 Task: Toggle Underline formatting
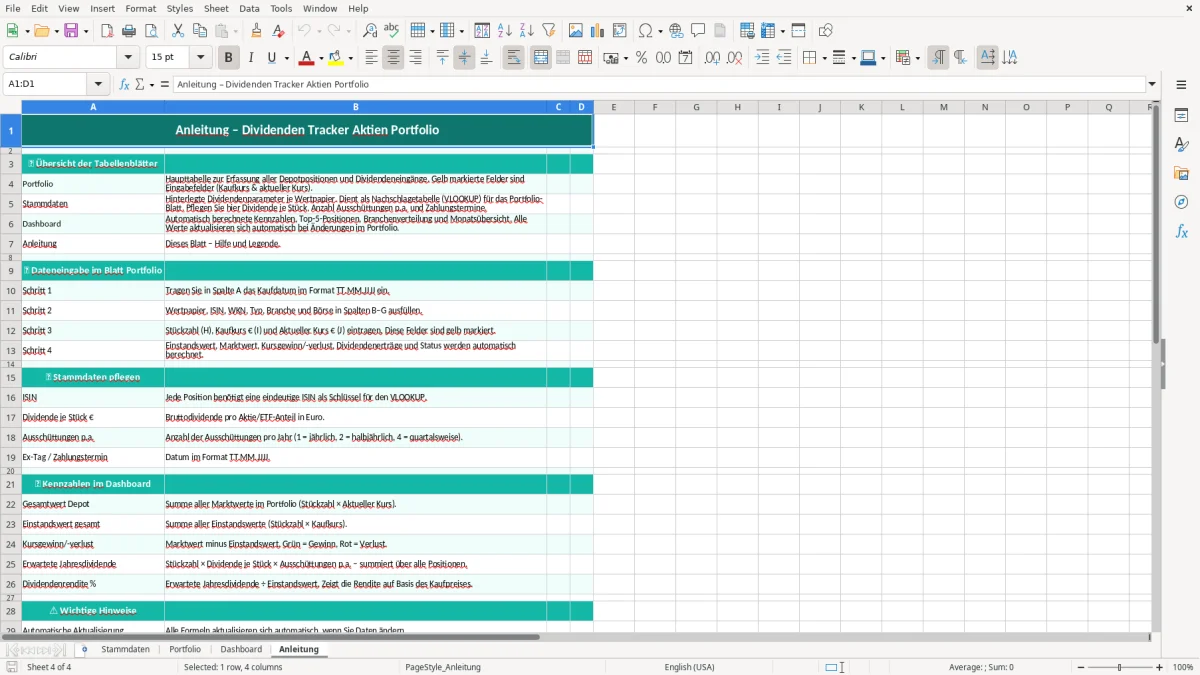272,58
